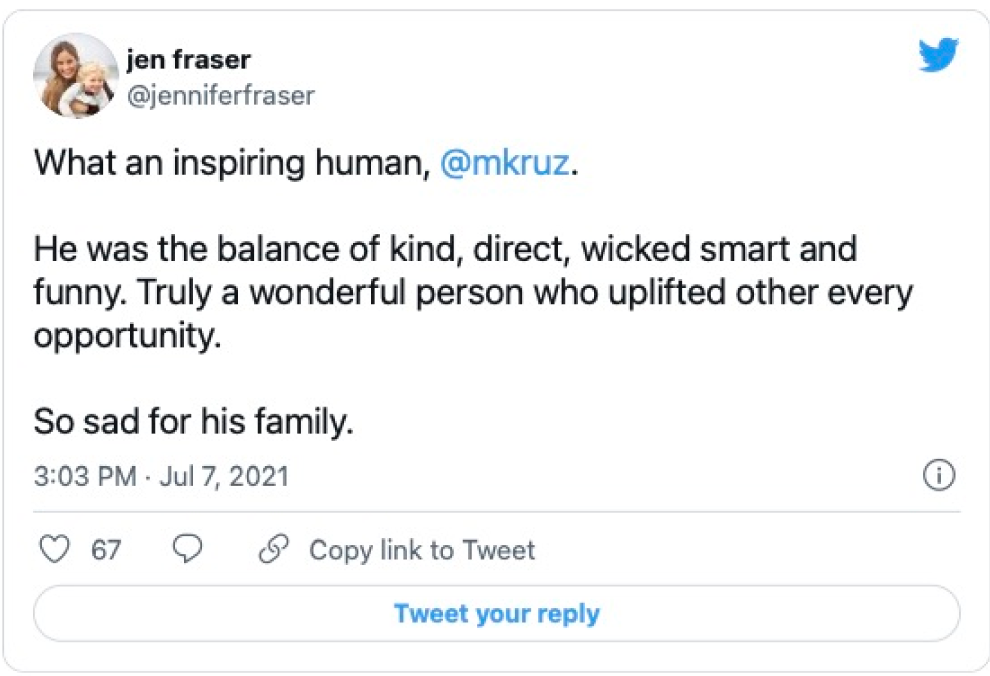Screen dimensions: 990x676
Task: Click the "3:03 PM" time text
Action: coord(84,476)
